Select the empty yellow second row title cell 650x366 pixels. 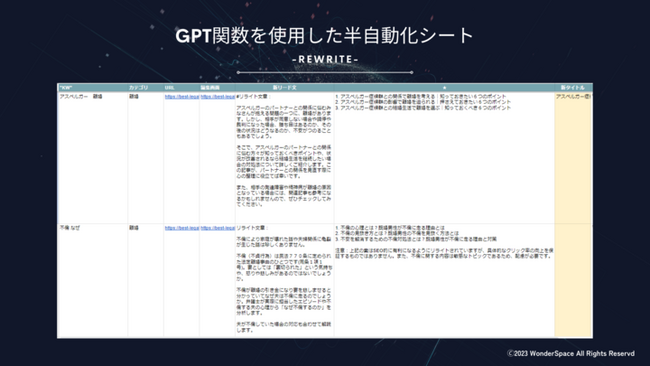[573, 281]
